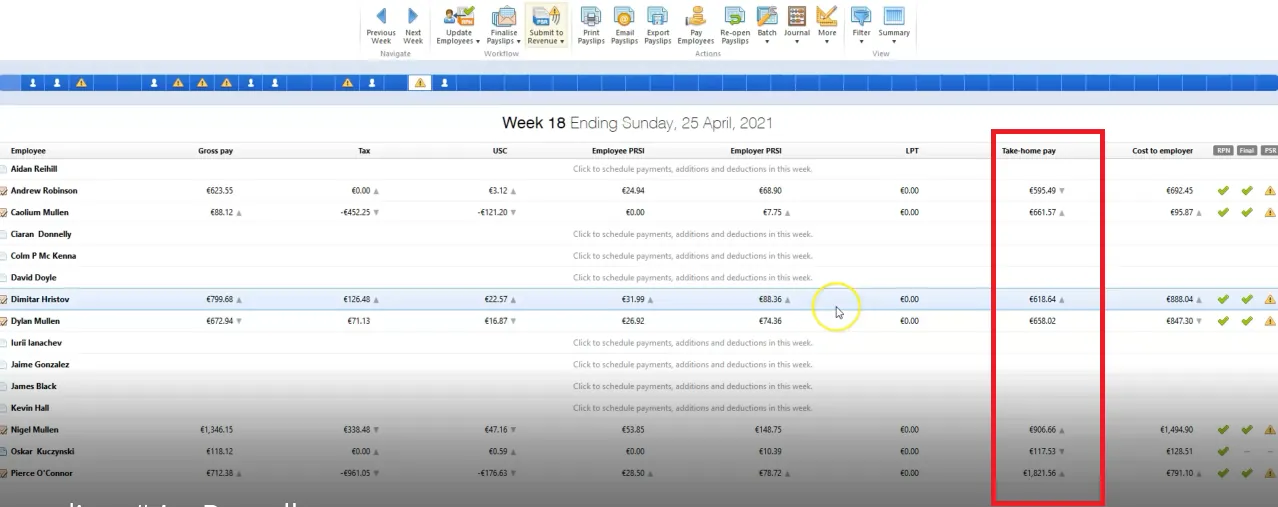The width and height of the screenshot is (1278, 507).
Task: Select employee Dylan Mullen
Action: click(x=35, y=321)
